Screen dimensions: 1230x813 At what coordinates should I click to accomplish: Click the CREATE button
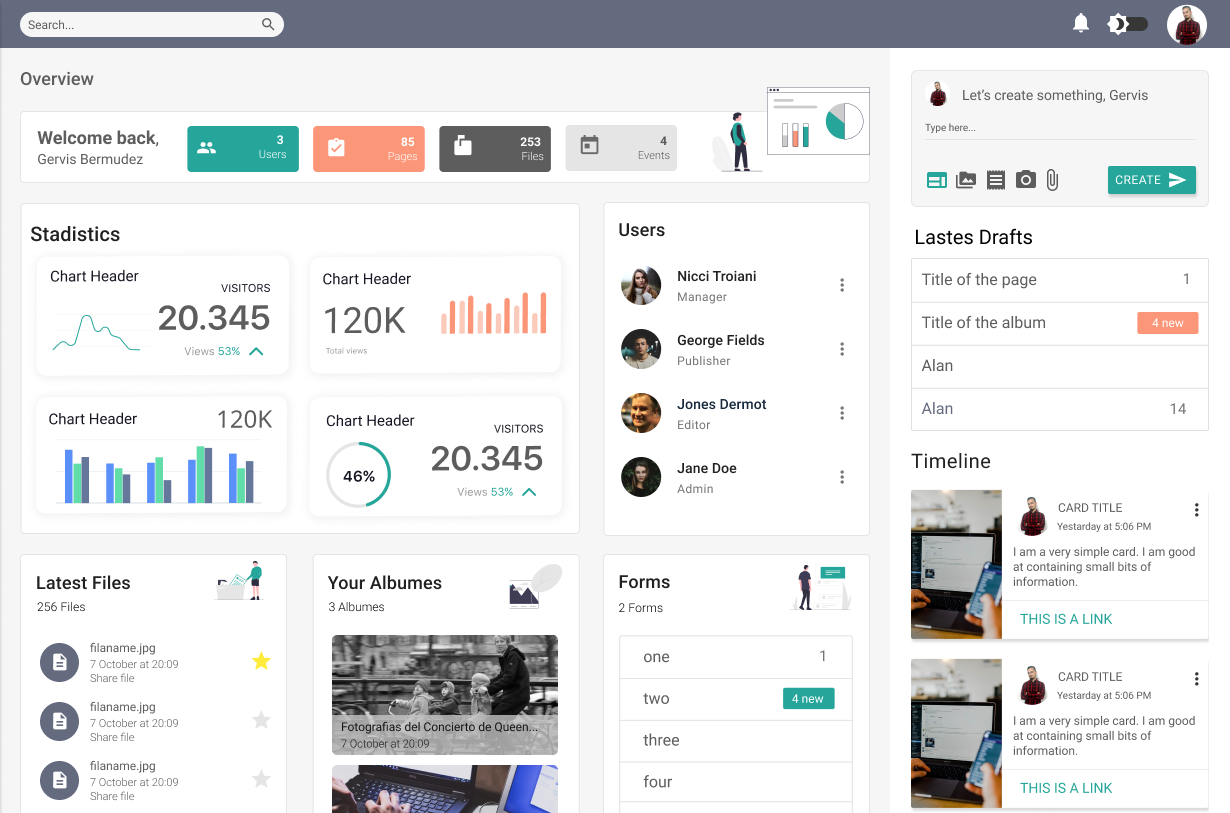click(1152, 180)
